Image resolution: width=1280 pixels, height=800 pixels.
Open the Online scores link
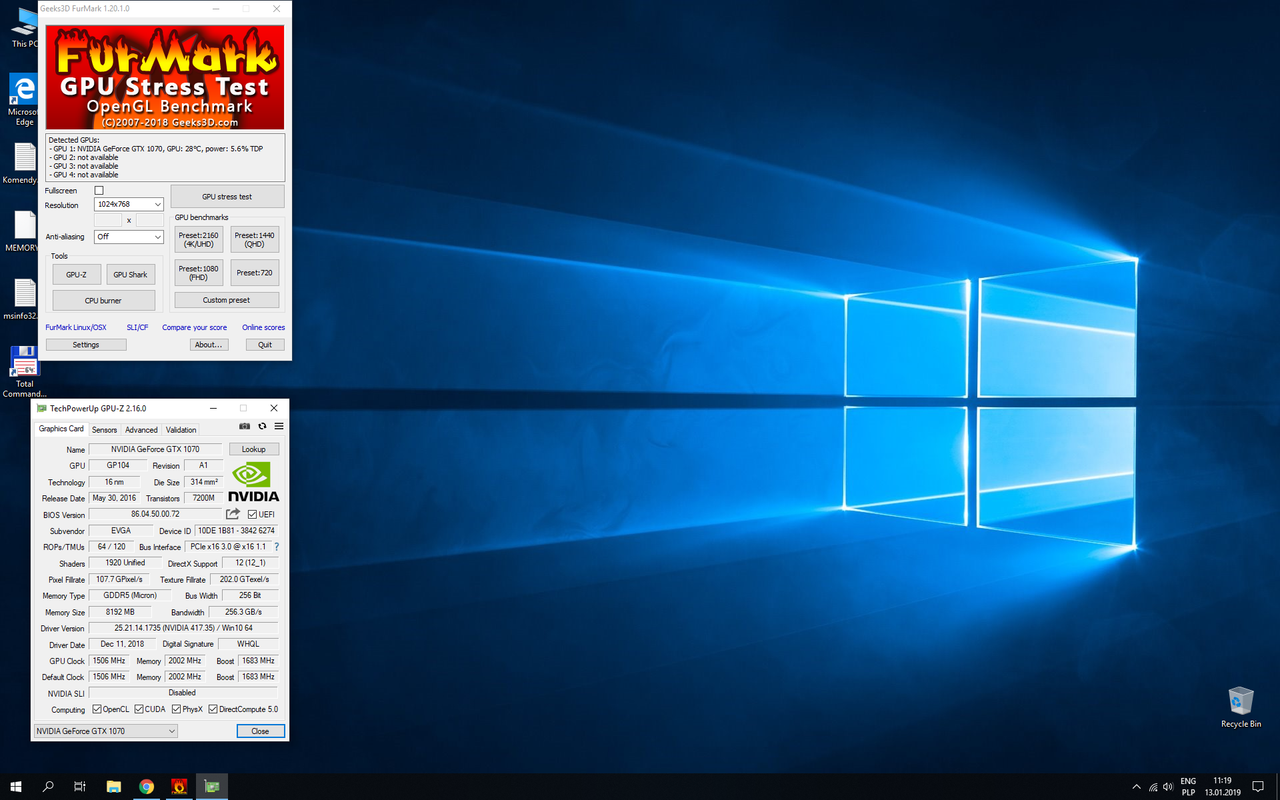(263, 327)
